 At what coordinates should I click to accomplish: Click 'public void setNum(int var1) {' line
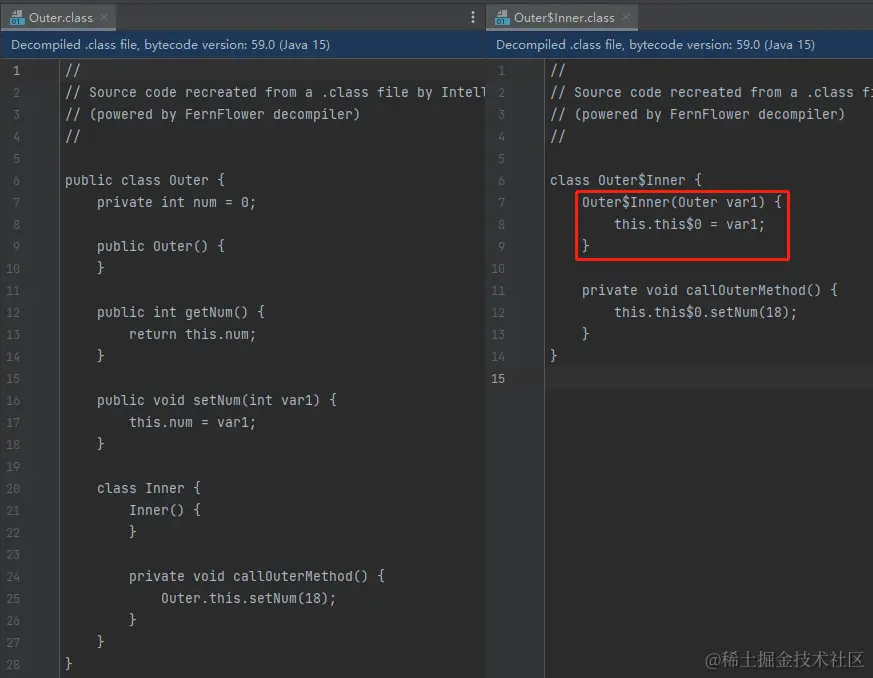[217, 400]
